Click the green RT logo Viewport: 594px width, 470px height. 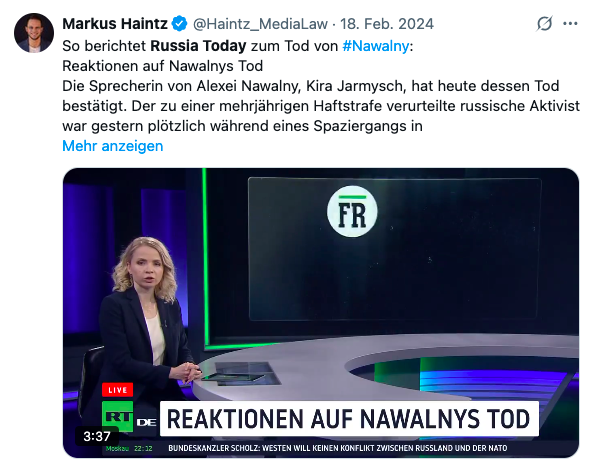tap(117, 416)
